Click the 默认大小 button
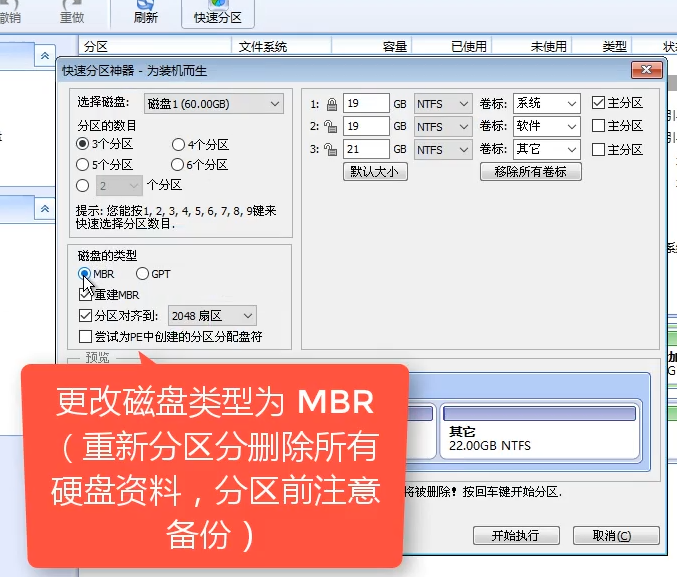This screenshot has width=677, height=577. 375,172
